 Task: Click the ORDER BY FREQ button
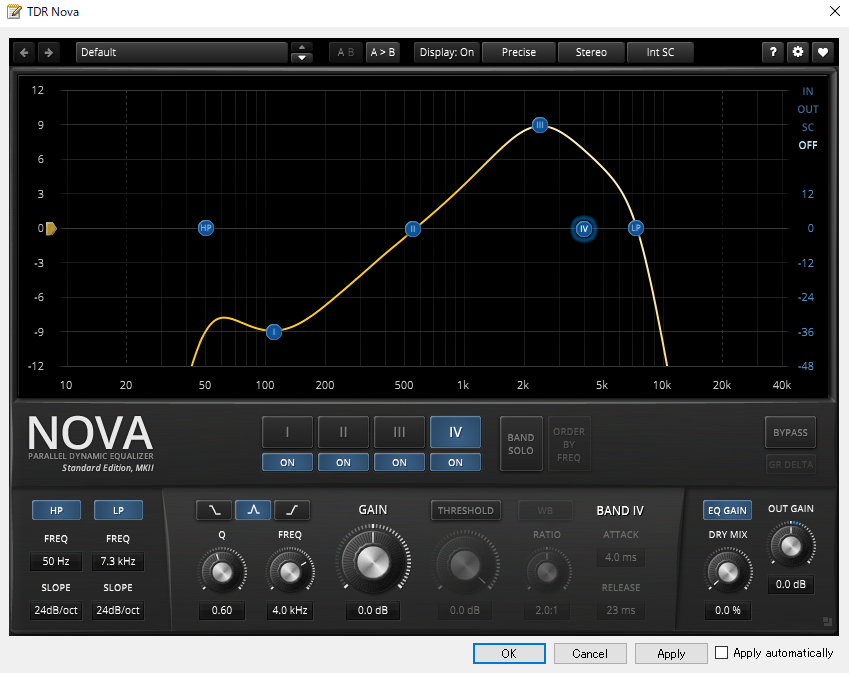pos(569,444)
